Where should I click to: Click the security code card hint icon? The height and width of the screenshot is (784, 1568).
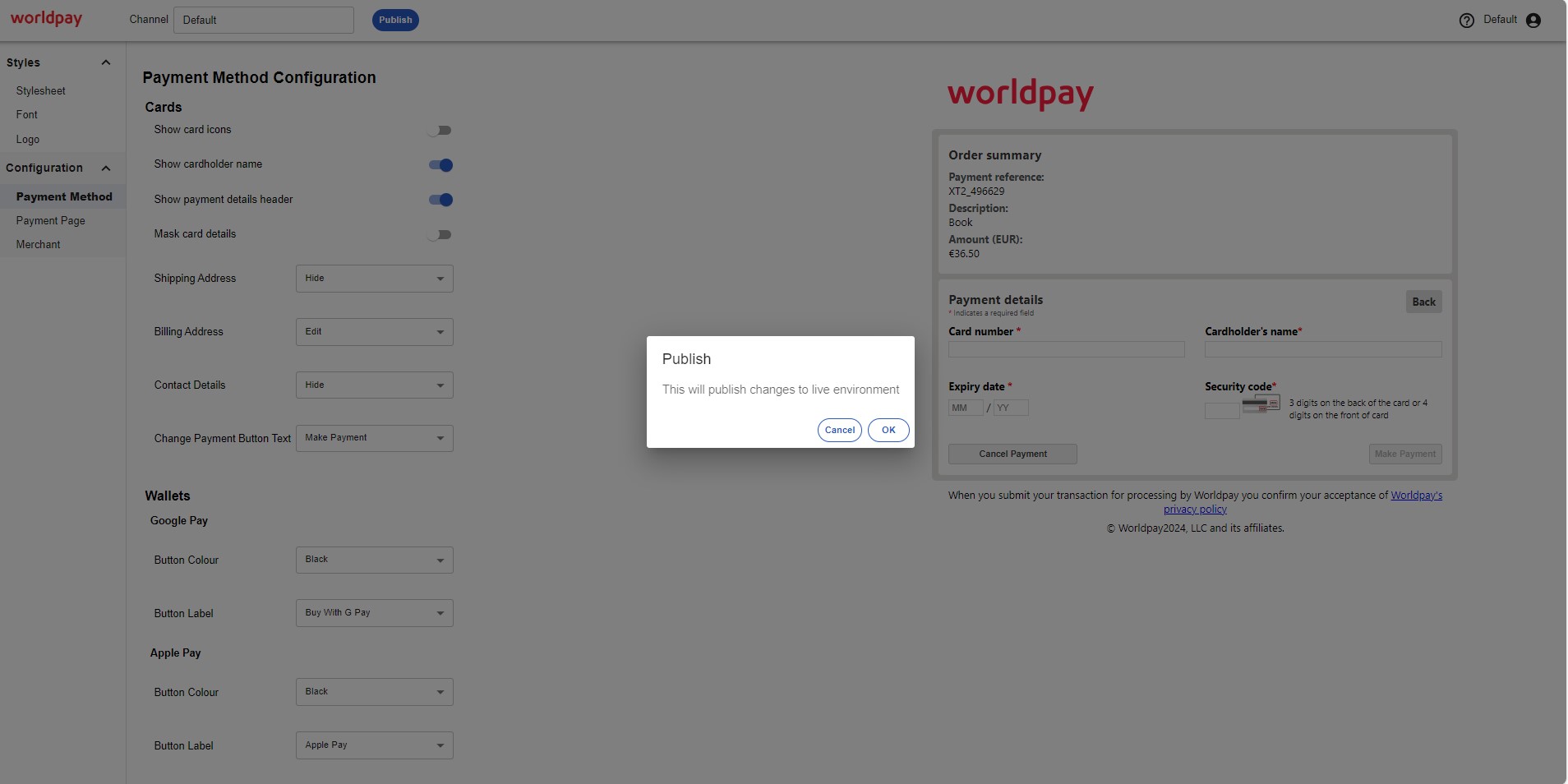click(x=1260, y=404)
